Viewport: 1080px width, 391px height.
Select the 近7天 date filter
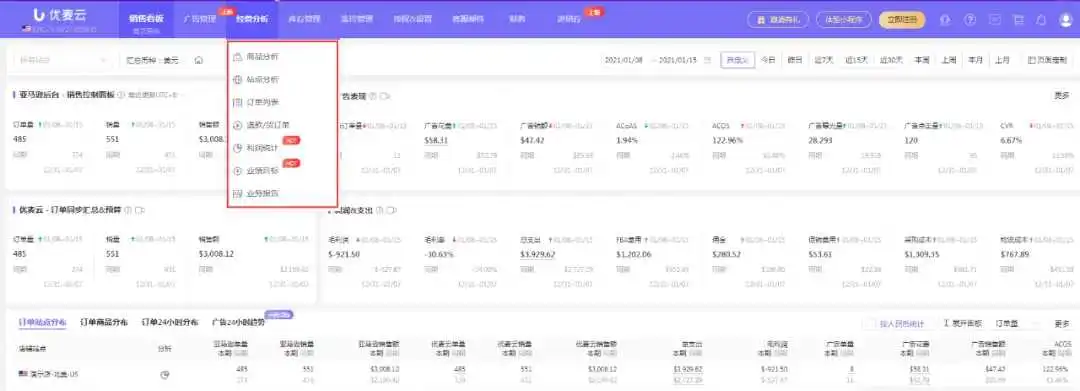coord(823,60)
